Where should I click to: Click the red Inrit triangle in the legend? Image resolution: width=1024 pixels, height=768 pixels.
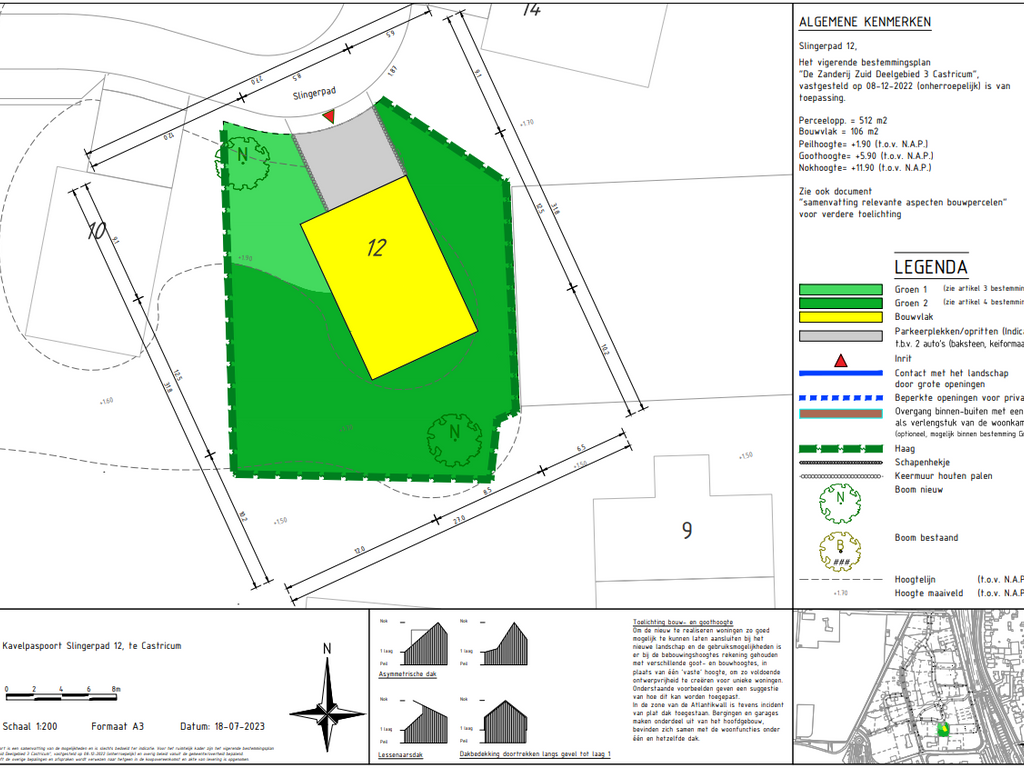coord(841,359)
